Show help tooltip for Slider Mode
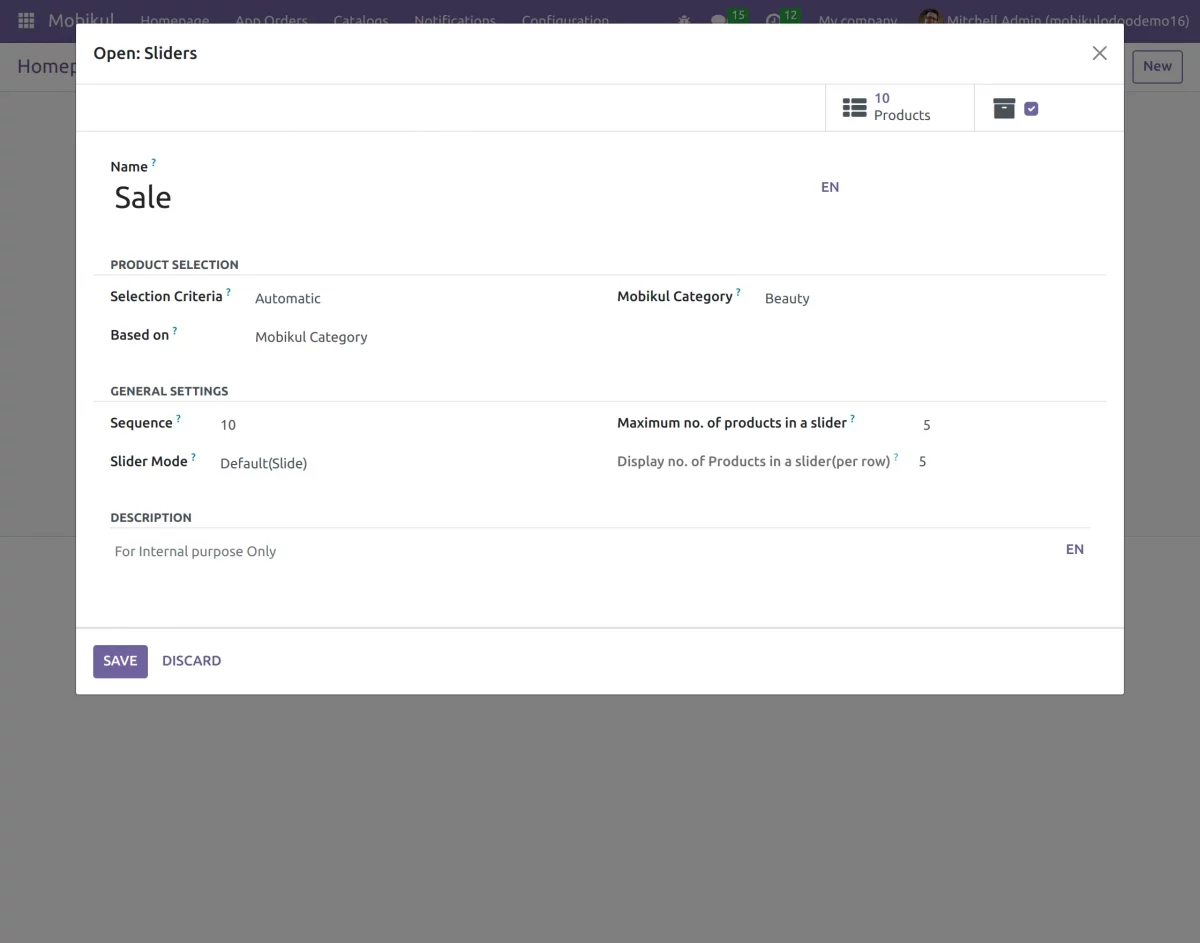 [x=193, y=457]
